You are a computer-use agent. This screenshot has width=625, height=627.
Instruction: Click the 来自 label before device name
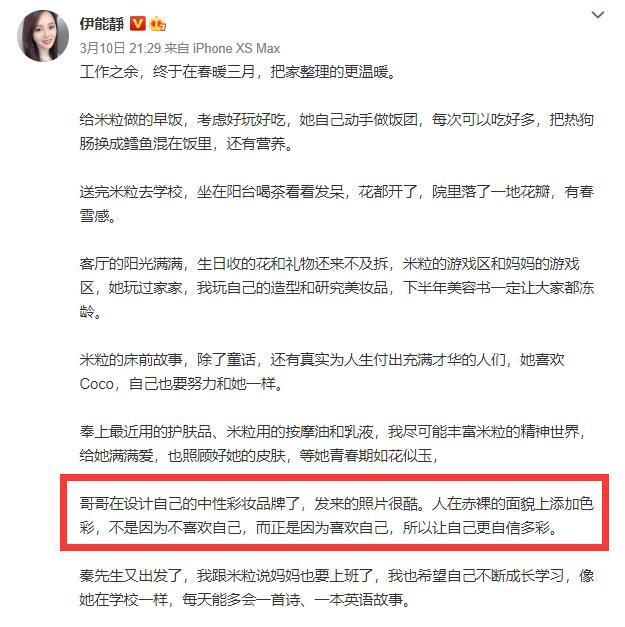click(176, 48)
